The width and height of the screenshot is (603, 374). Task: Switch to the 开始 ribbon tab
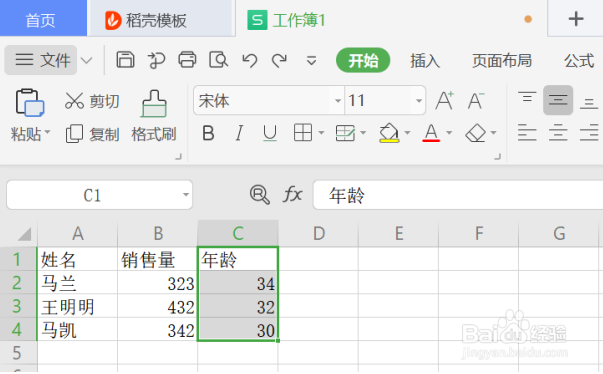pyautogui.click(x=363, y=60)
